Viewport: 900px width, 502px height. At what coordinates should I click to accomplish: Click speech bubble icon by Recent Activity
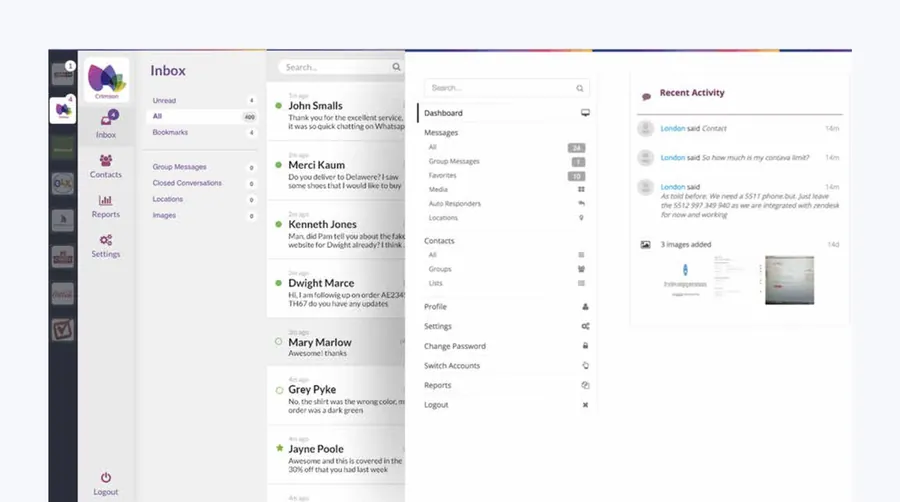[x=646, y=96]
